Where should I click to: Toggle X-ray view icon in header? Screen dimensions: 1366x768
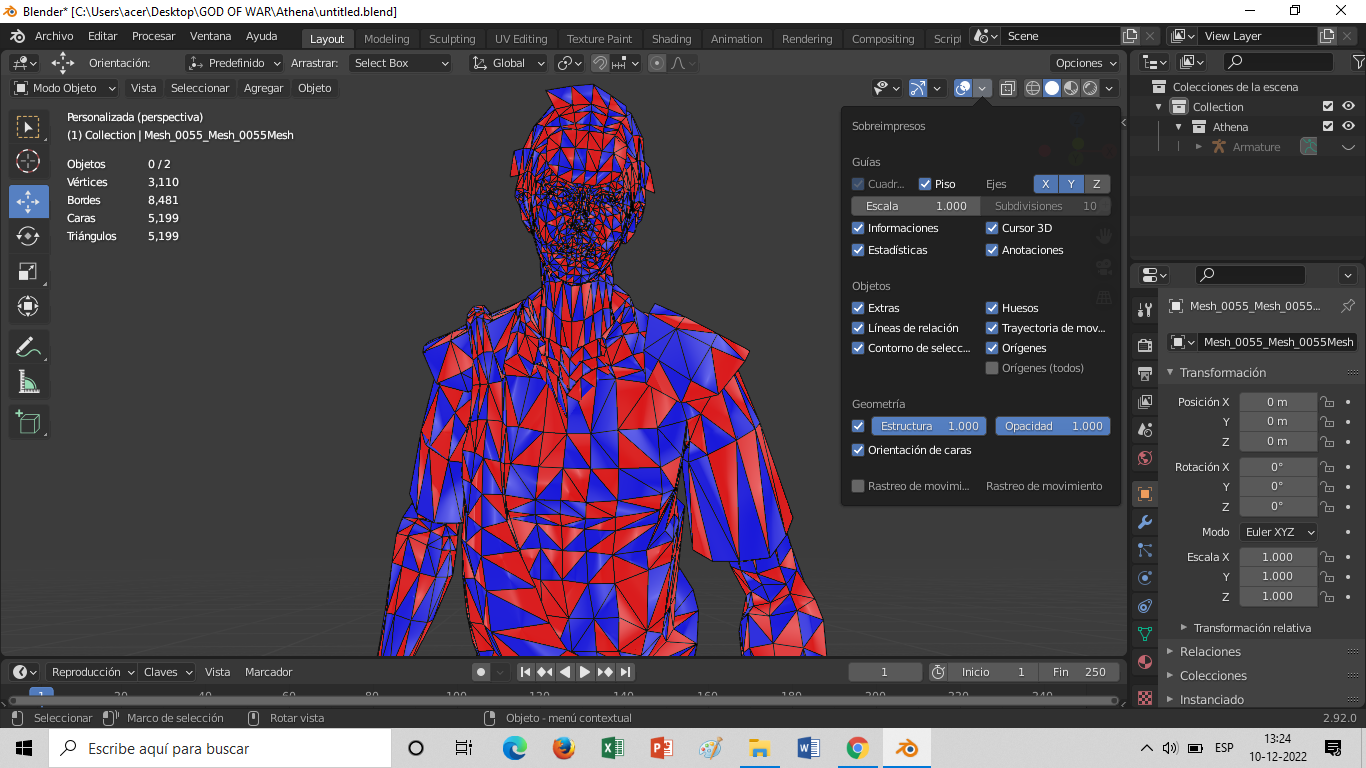tap(1007, 88)
